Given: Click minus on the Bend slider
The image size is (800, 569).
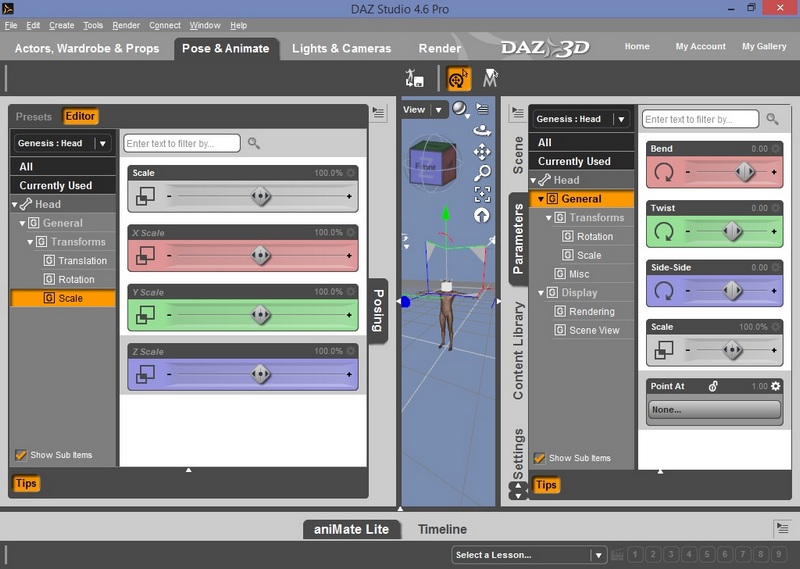Looking at the screenshot, I should click(688, 172).
